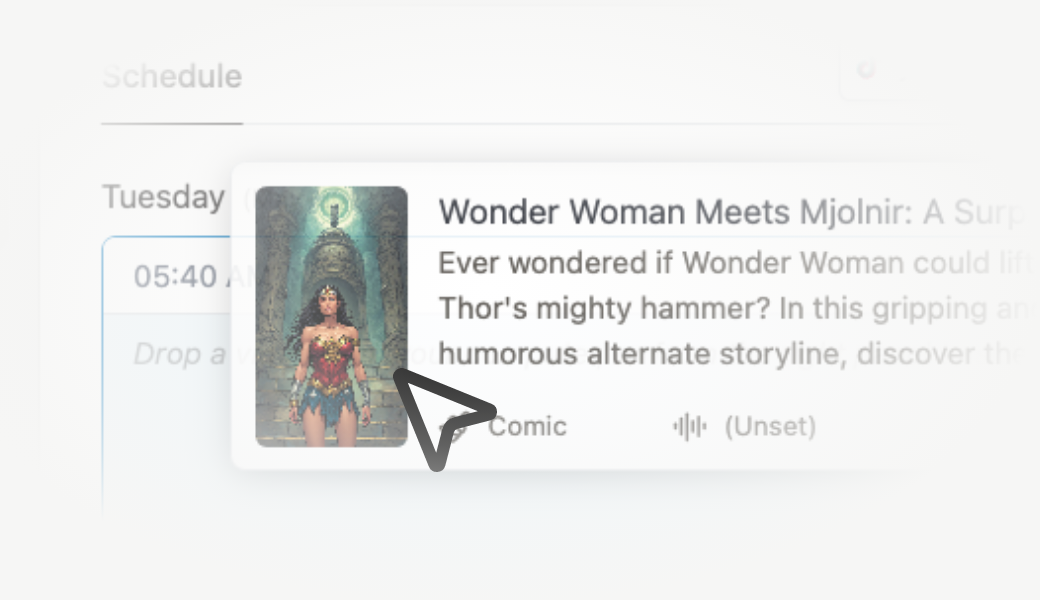This screenshot has width=1040, height=600.
Task: Select the Comic style label
Action: pos(528,426)
